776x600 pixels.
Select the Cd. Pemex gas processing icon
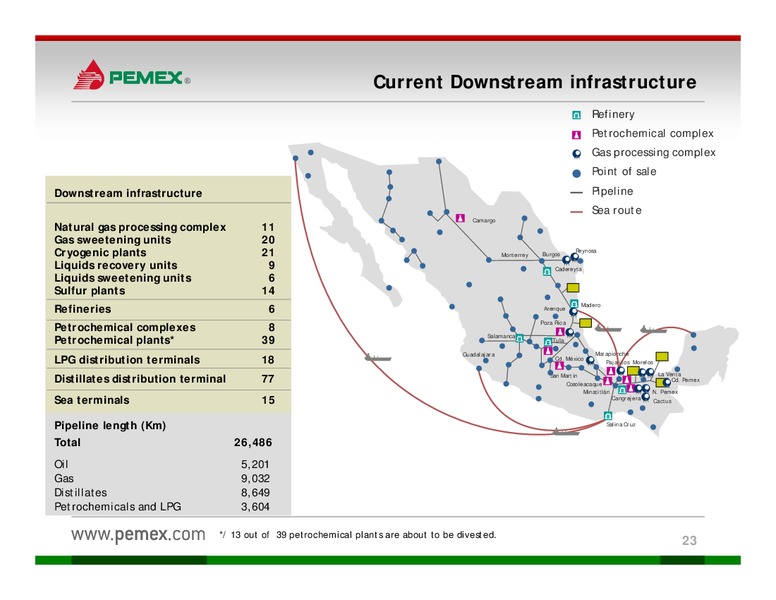[667, 382]
